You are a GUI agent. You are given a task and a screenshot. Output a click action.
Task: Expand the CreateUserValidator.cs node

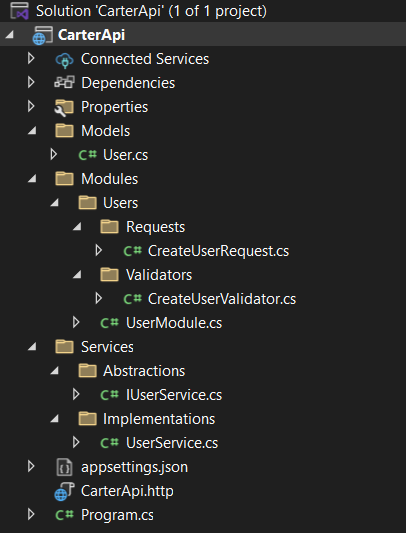(x=99, y=298)
